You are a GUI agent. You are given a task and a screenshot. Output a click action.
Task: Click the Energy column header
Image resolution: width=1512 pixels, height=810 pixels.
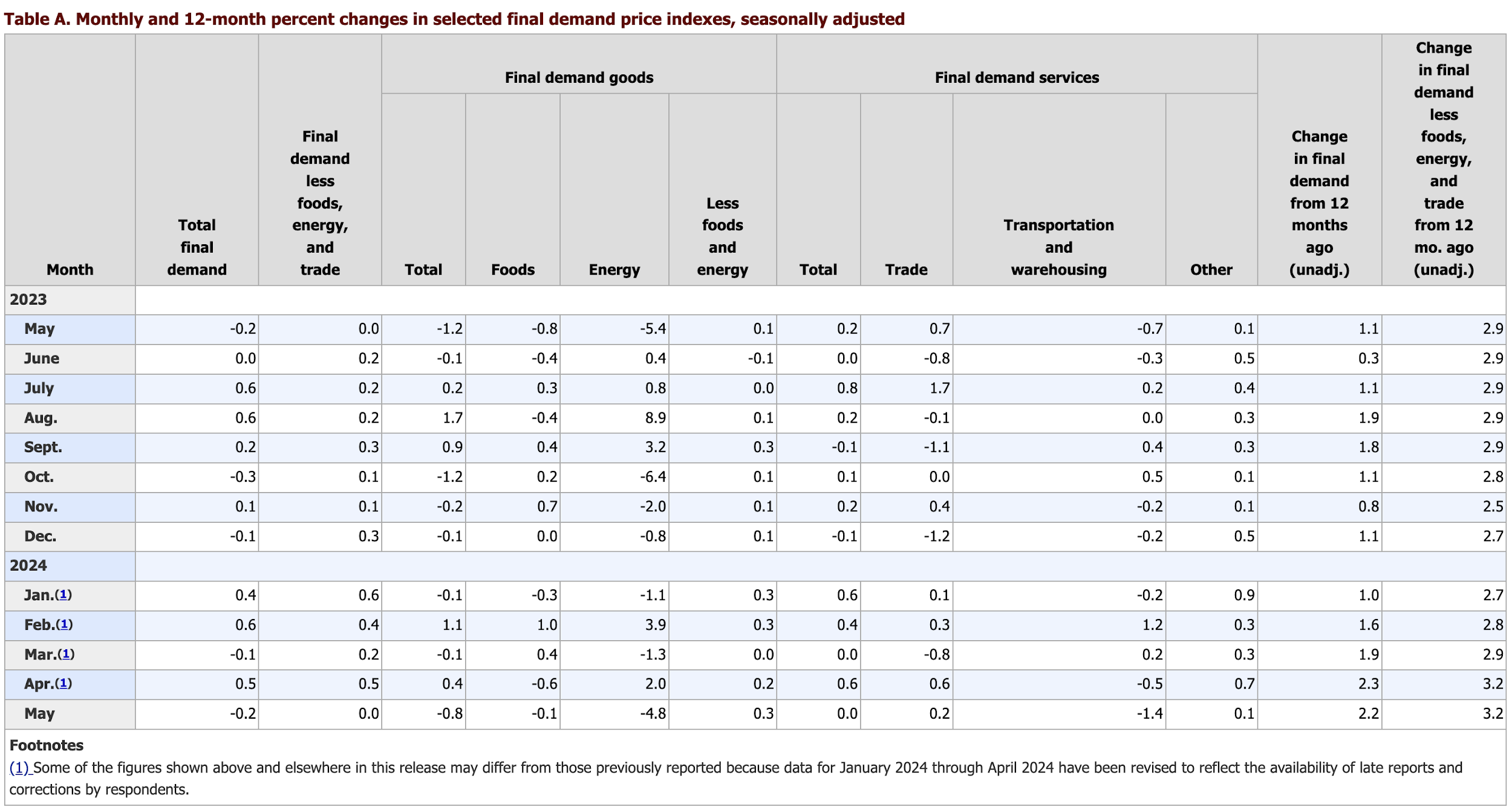click(x=614, y=270)
